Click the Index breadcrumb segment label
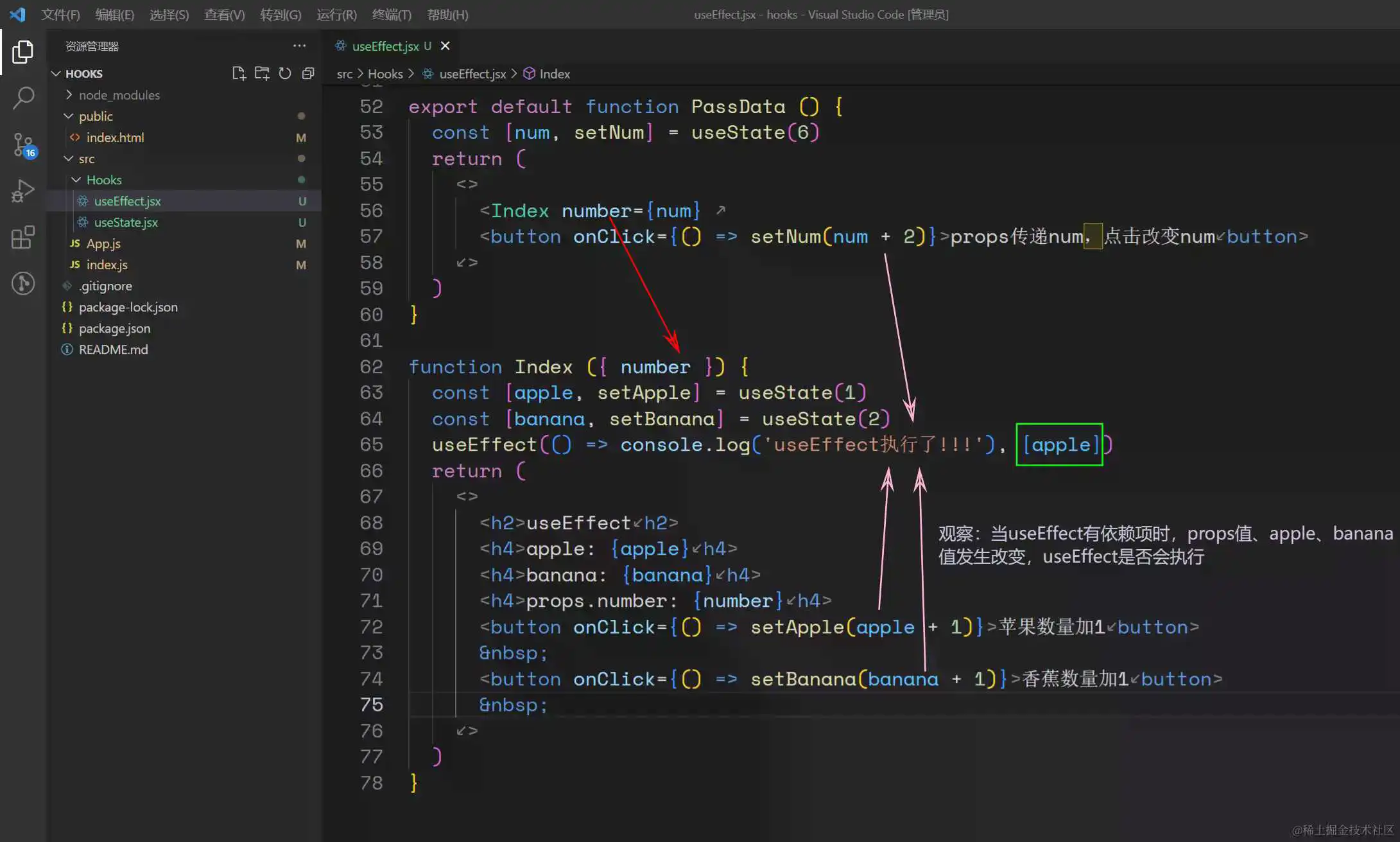Image resolution: width=1400 pixels, height=842 pixels. [555, 73]
